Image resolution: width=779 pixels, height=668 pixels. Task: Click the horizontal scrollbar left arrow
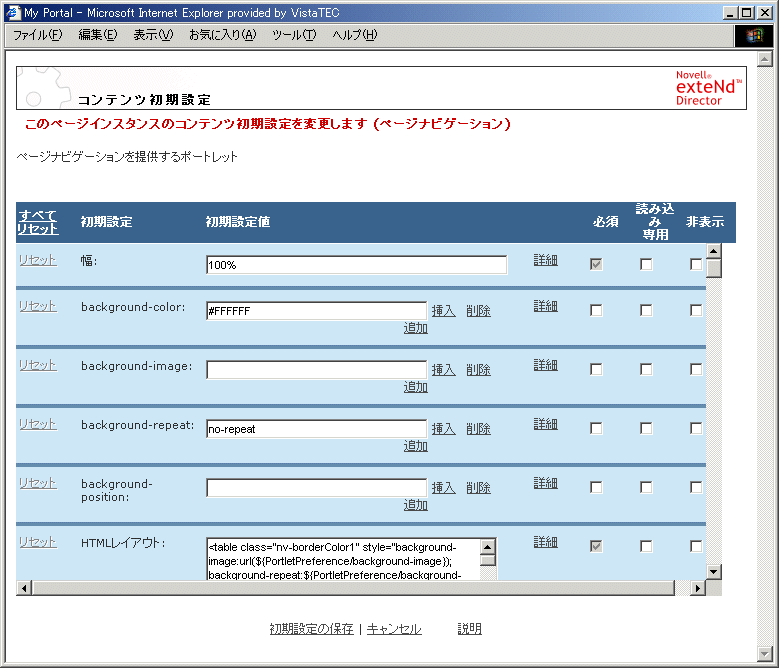pos(24,588)
